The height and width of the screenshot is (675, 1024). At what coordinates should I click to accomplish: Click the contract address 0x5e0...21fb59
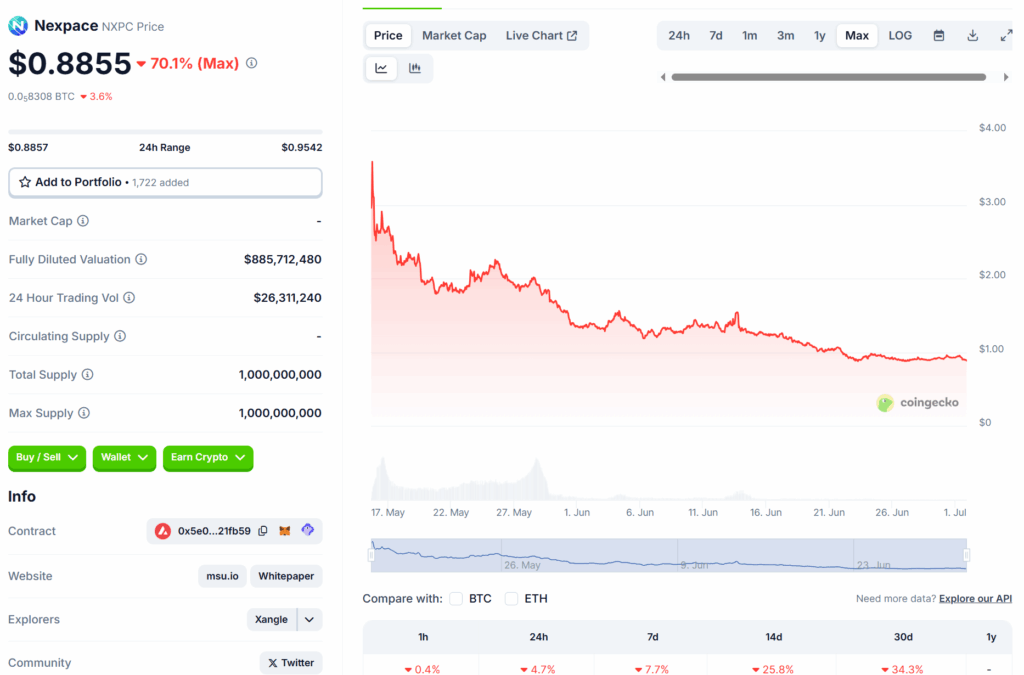pyautogui.click(x=214, y=531)
